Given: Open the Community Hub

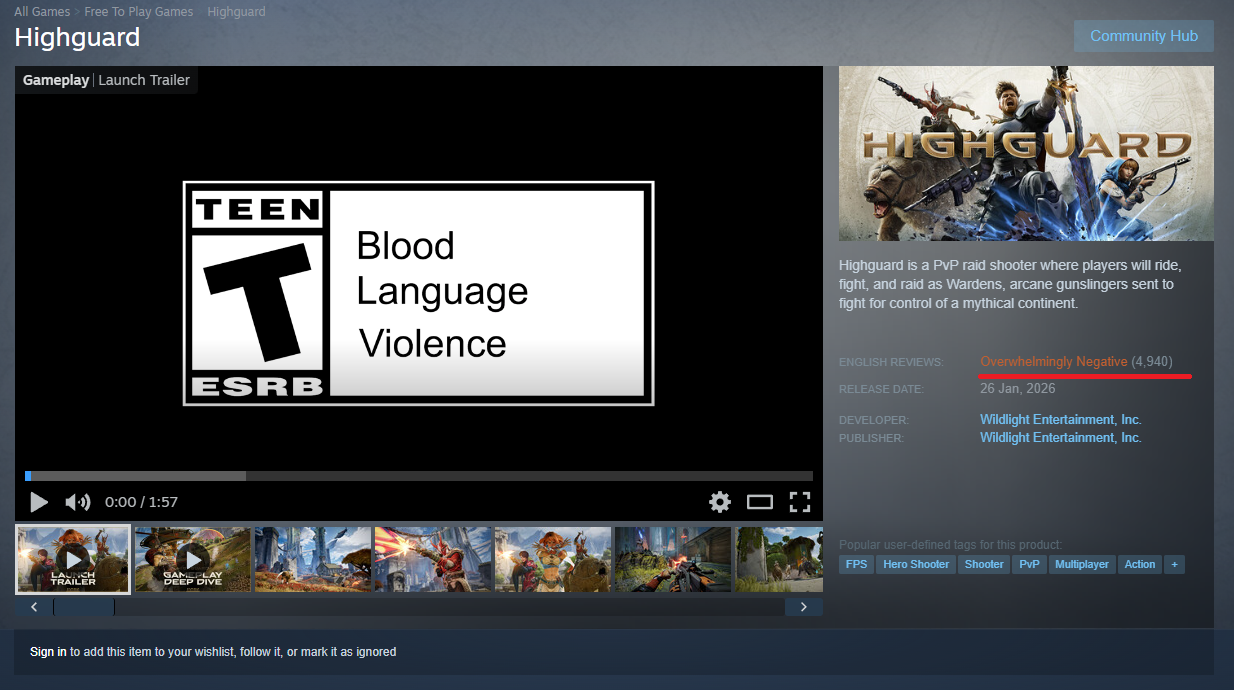Looking at the screenshot, I should tap(1144, 35).
